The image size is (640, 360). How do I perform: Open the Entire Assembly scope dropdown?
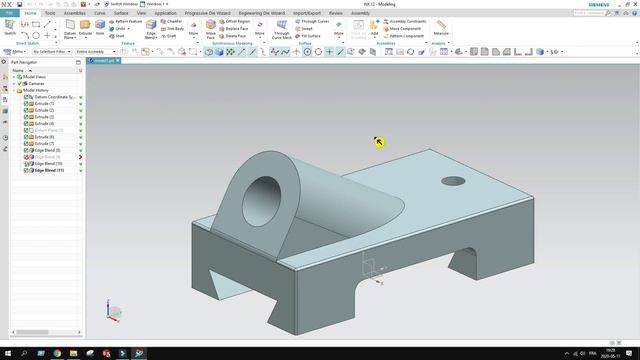coord(96,52)
